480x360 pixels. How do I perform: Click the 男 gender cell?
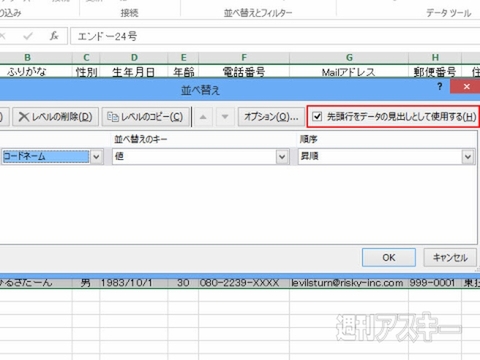point(86,283)
